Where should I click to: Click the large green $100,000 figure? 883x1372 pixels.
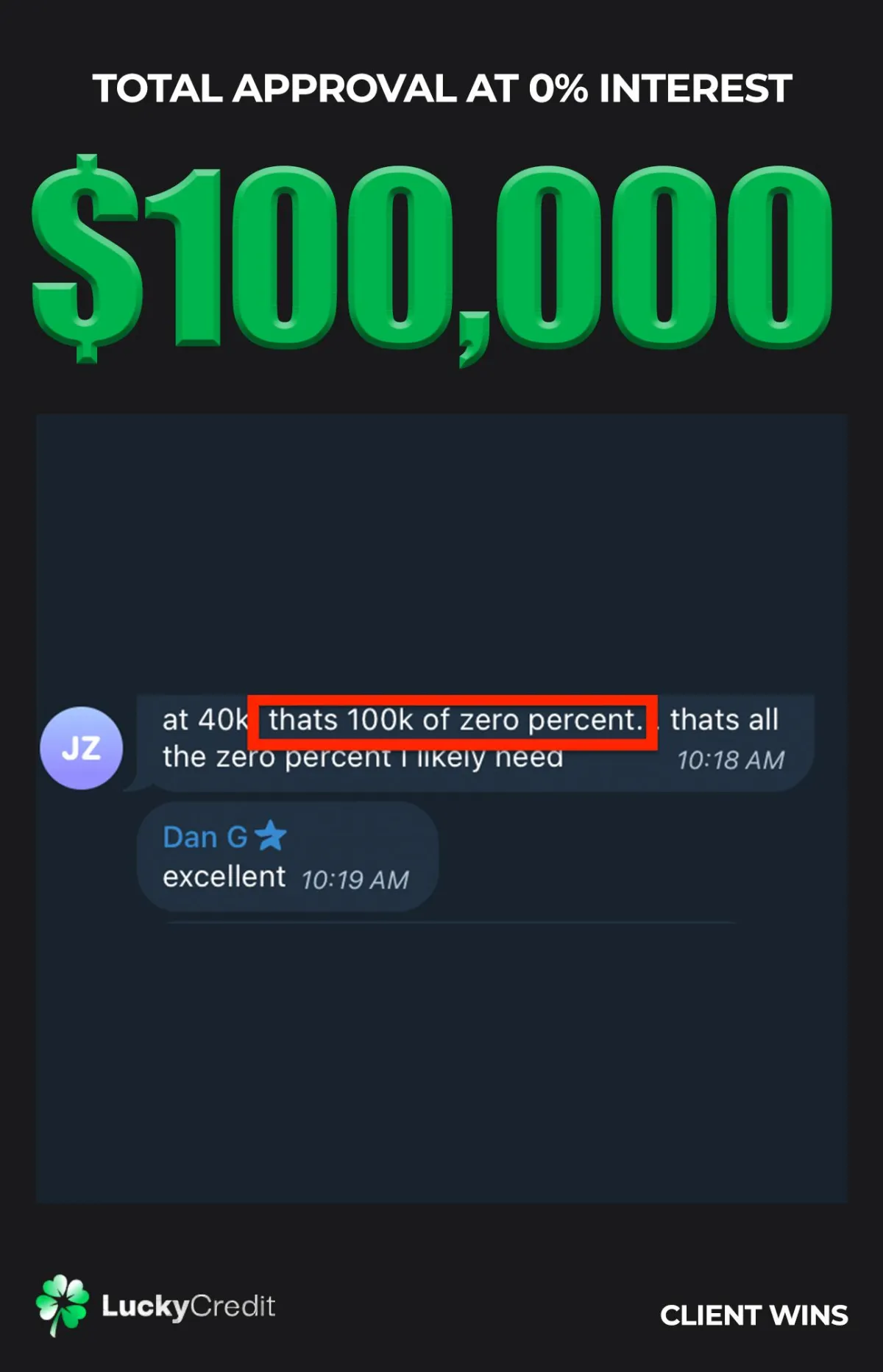click(433, 259)
